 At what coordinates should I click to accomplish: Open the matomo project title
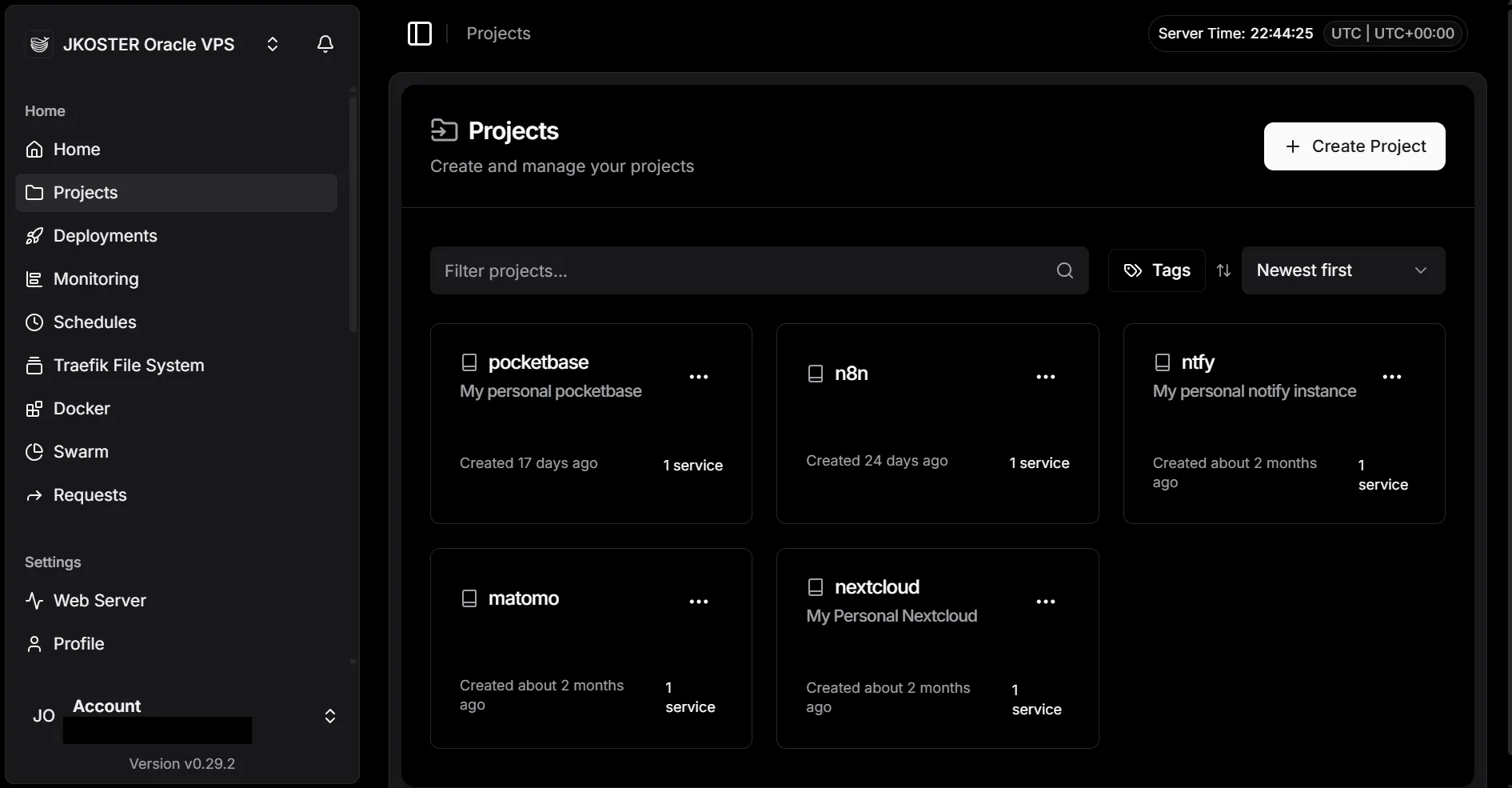tap(524, 598)
